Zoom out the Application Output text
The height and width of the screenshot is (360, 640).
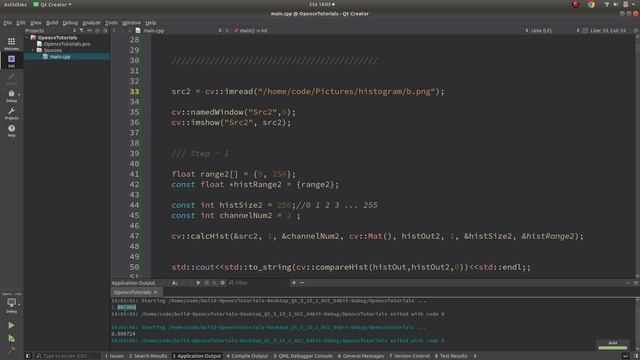coord(302,282)
